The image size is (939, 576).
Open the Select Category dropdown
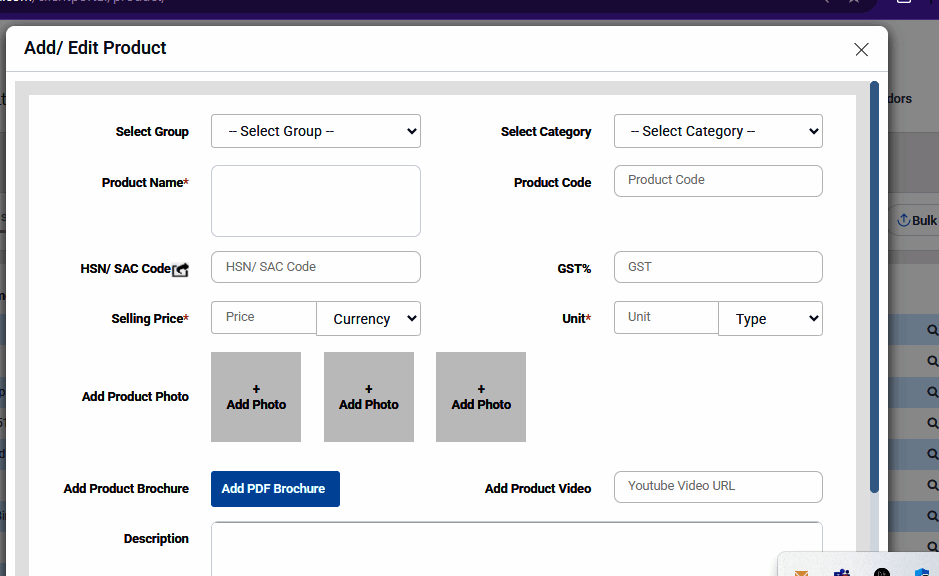[x=718, y=131]
